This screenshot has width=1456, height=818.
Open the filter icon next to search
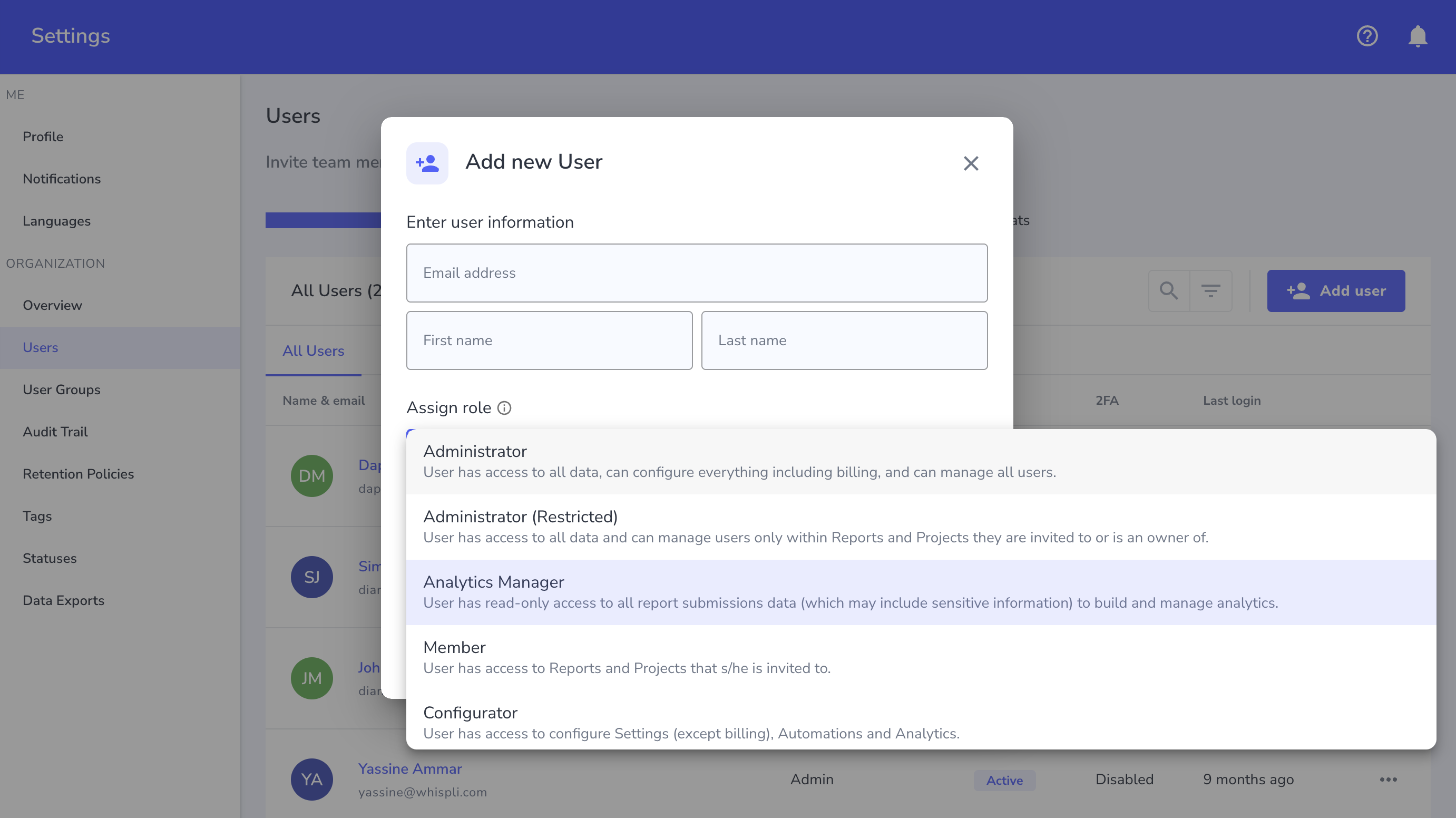point(1211,290)
